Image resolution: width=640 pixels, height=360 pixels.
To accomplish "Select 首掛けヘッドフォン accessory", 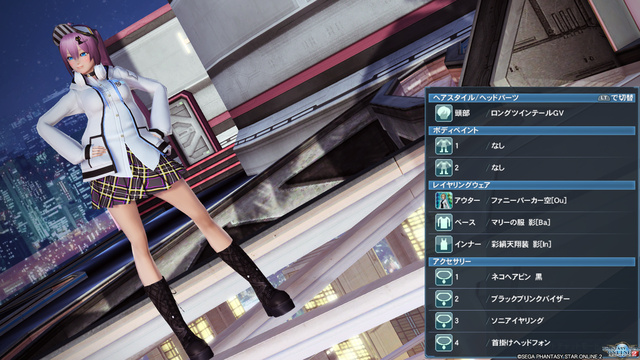I will tap(521, 342).
